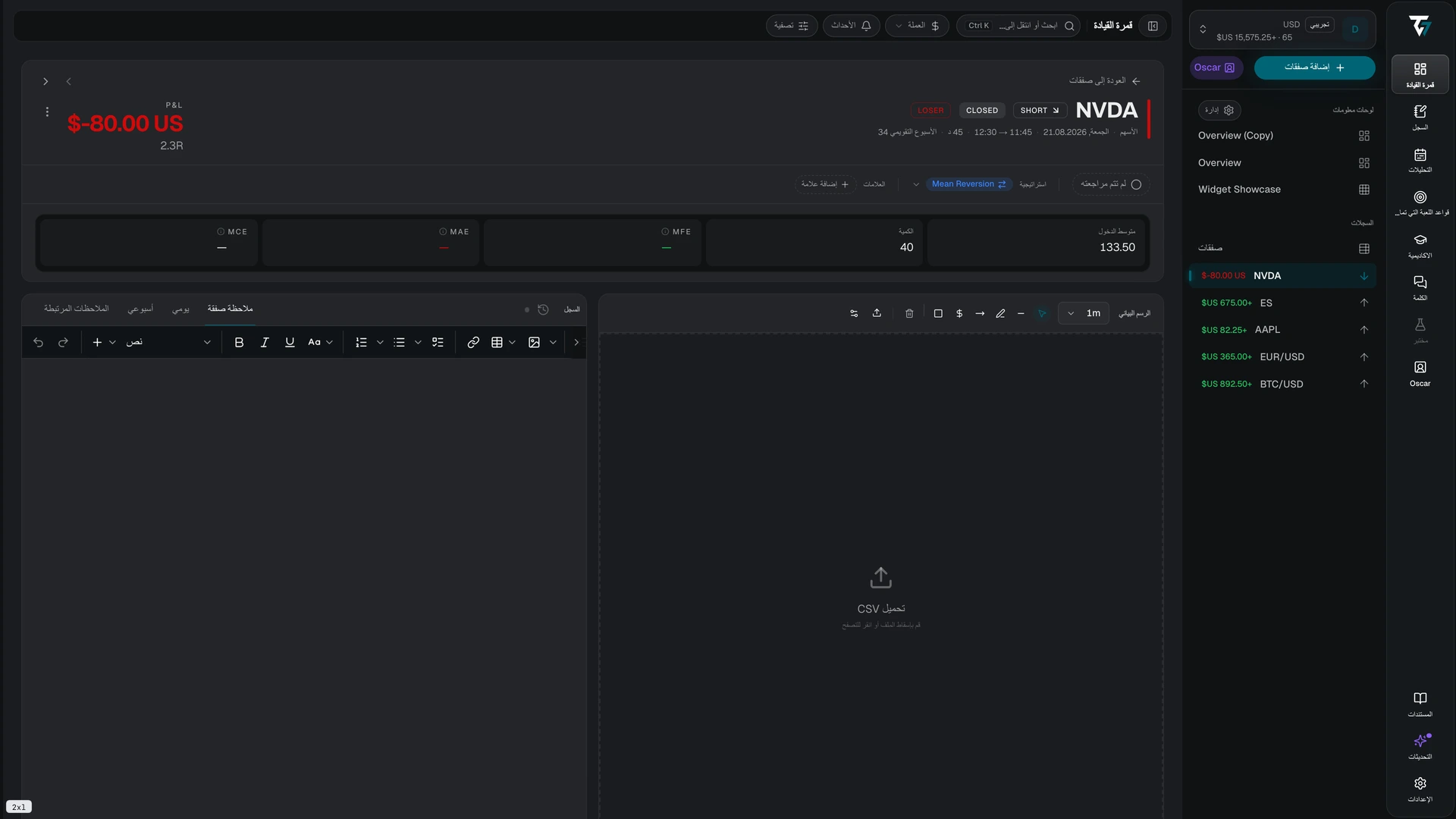The width and height of the screenshot is (1456, 819).
Task: Open the insert plus dropdown in the editor
Action: pyautogui.click(x=104, y=343)
